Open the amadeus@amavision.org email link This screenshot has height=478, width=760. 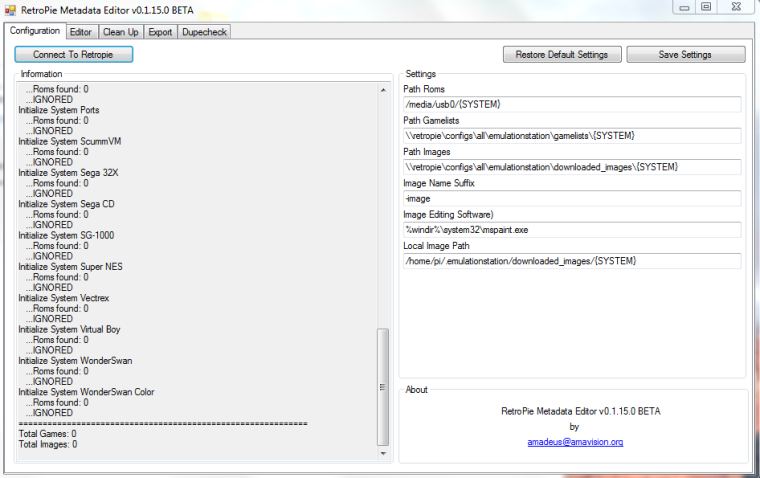pyautogui.click(x=575, y=441)
